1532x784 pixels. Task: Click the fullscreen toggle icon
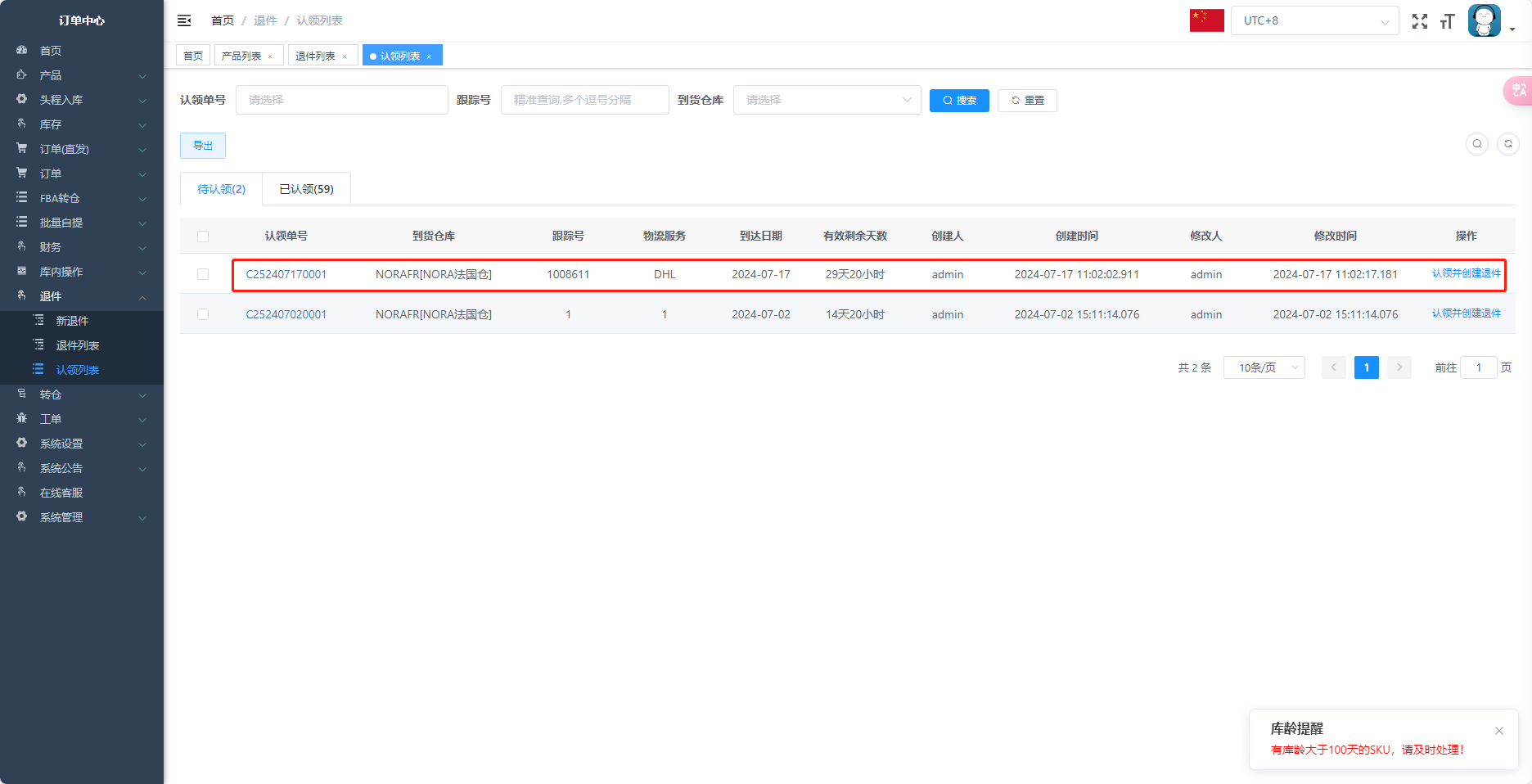(1420, 21)
